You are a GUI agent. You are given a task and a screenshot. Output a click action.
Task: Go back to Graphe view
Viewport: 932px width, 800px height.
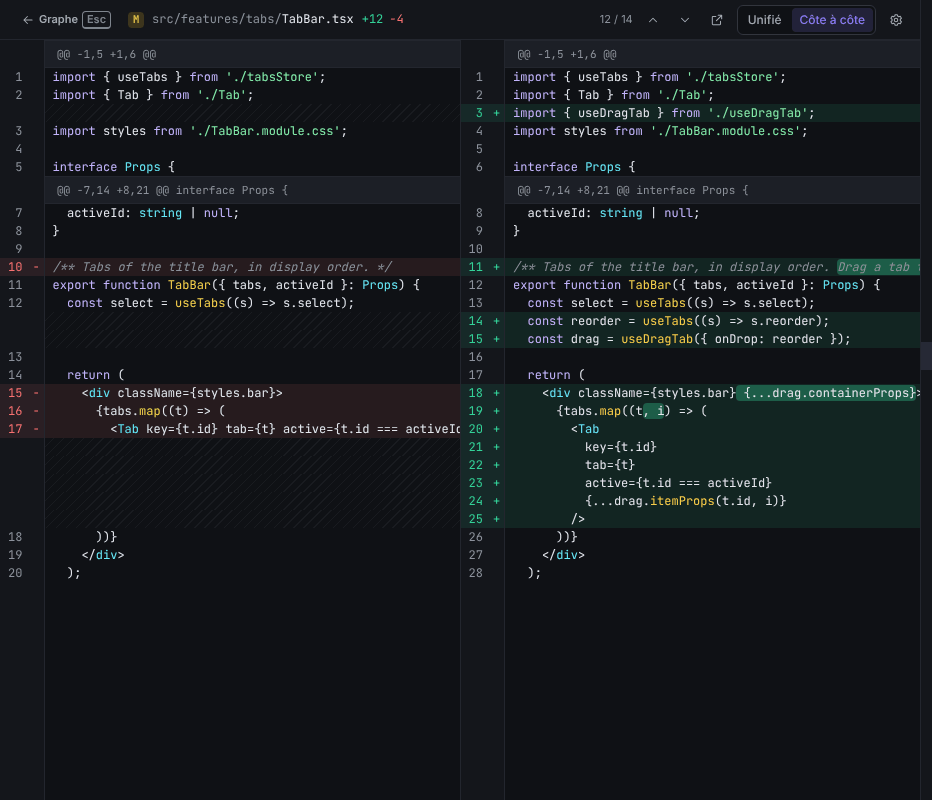50,20
